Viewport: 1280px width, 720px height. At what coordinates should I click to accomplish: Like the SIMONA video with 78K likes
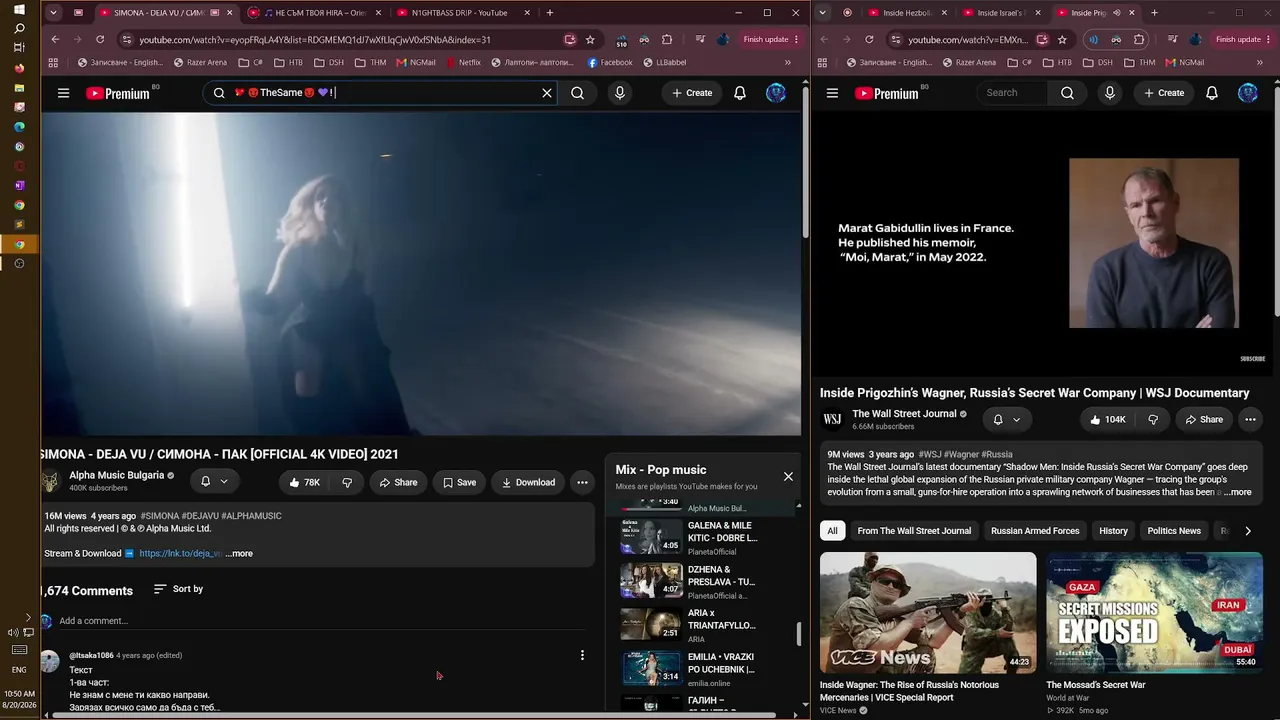coord(304,482)
